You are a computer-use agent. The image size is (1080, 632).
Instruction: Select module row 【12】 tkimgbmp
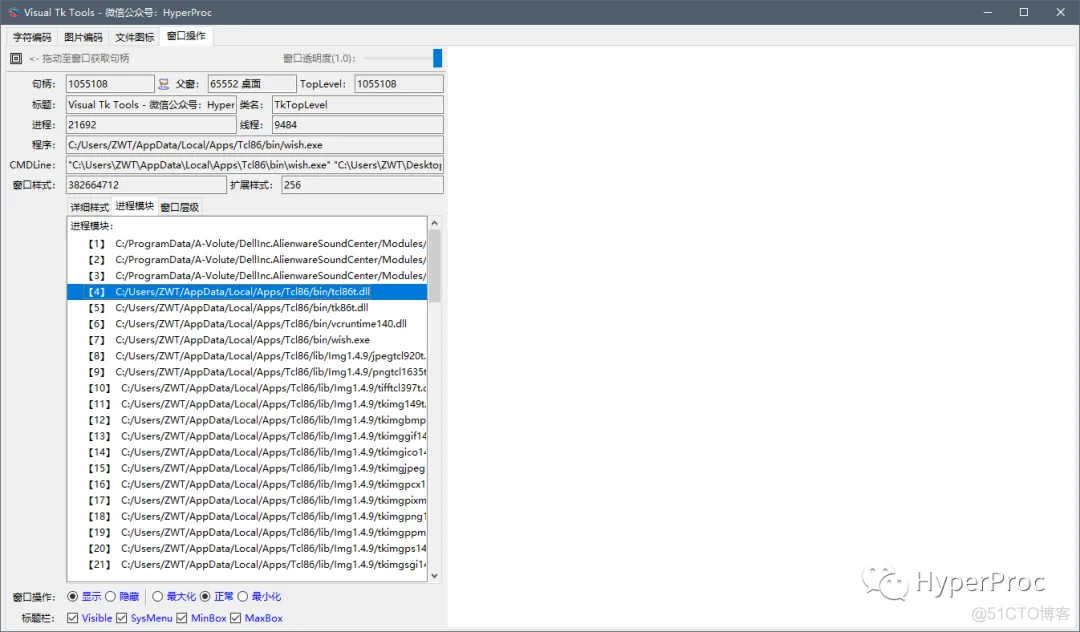click(x=247, y=420)
